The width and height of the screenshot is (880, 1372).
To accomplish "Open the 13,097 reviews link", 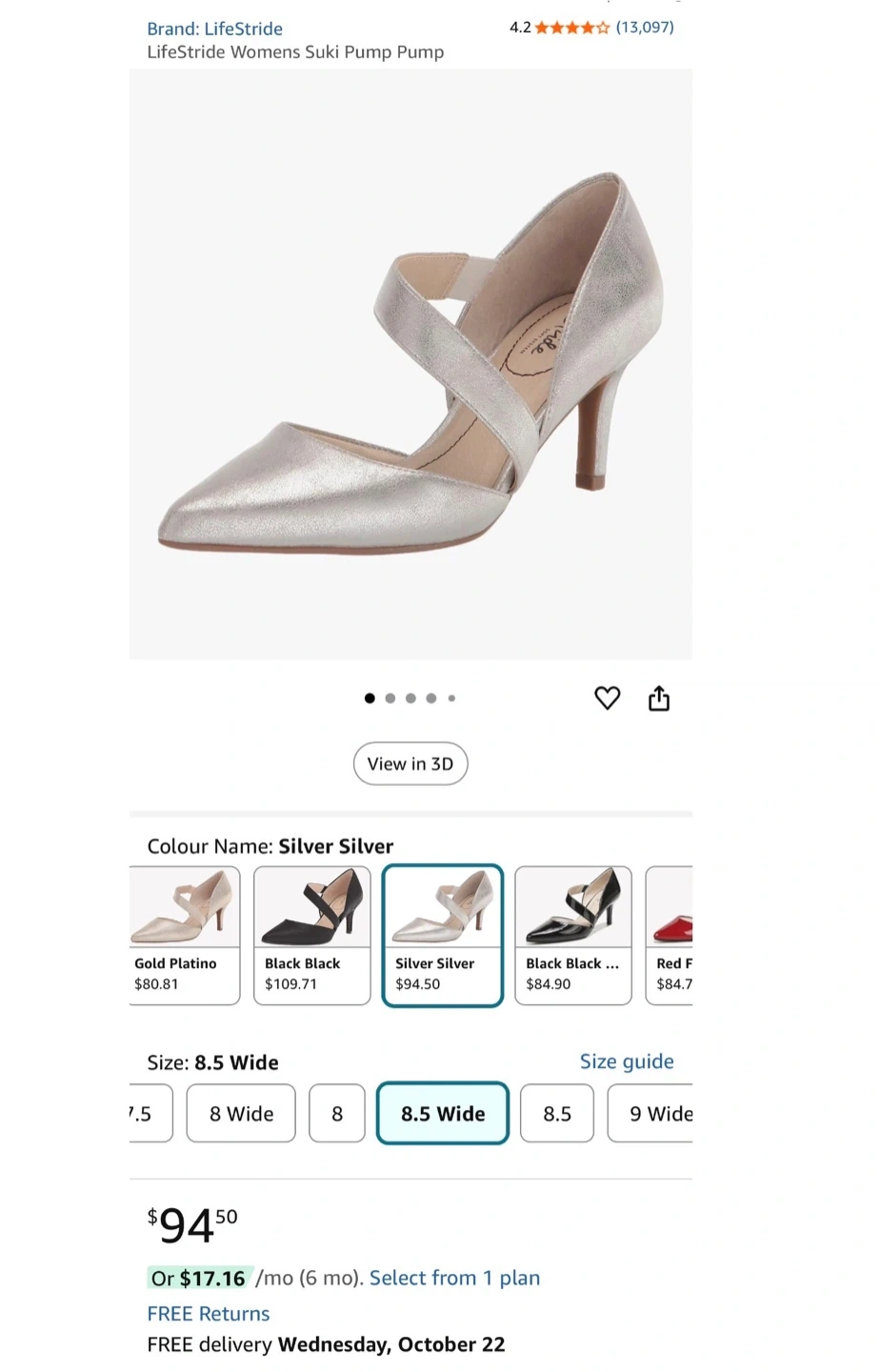I will (645, 28).
